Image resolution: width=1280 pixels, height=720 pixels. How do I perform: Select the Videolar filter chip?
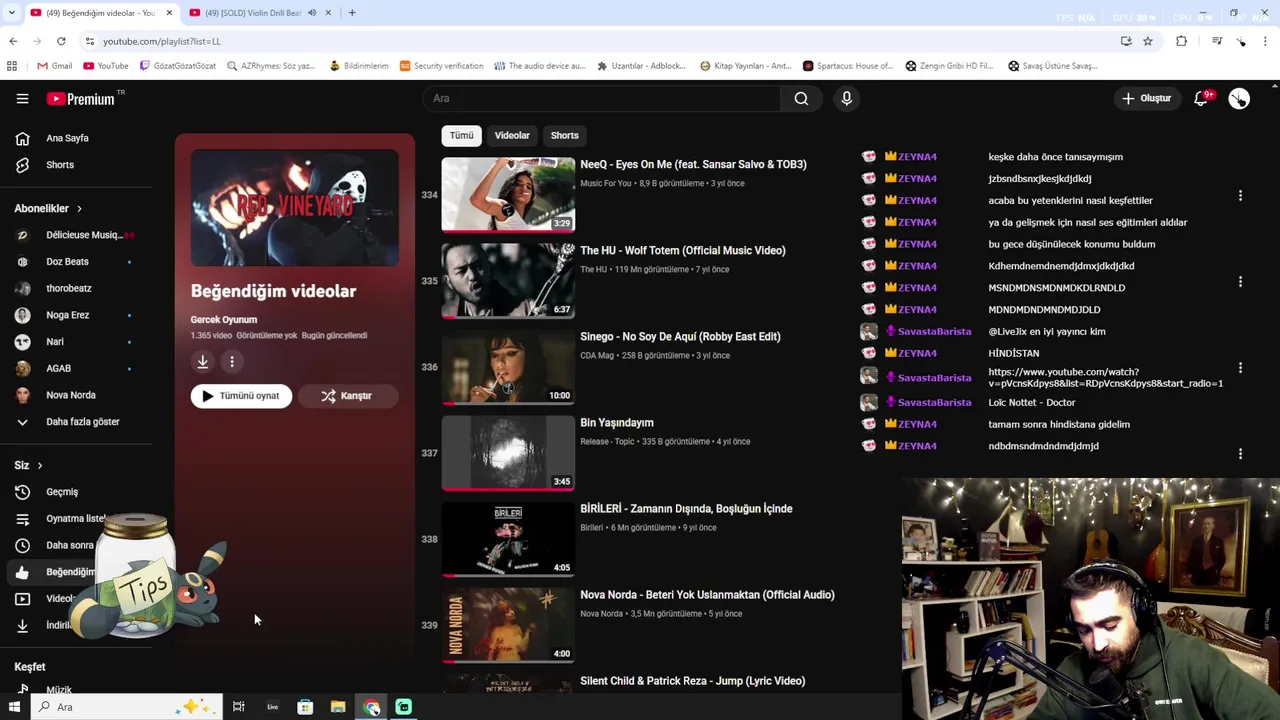(512, 135)
